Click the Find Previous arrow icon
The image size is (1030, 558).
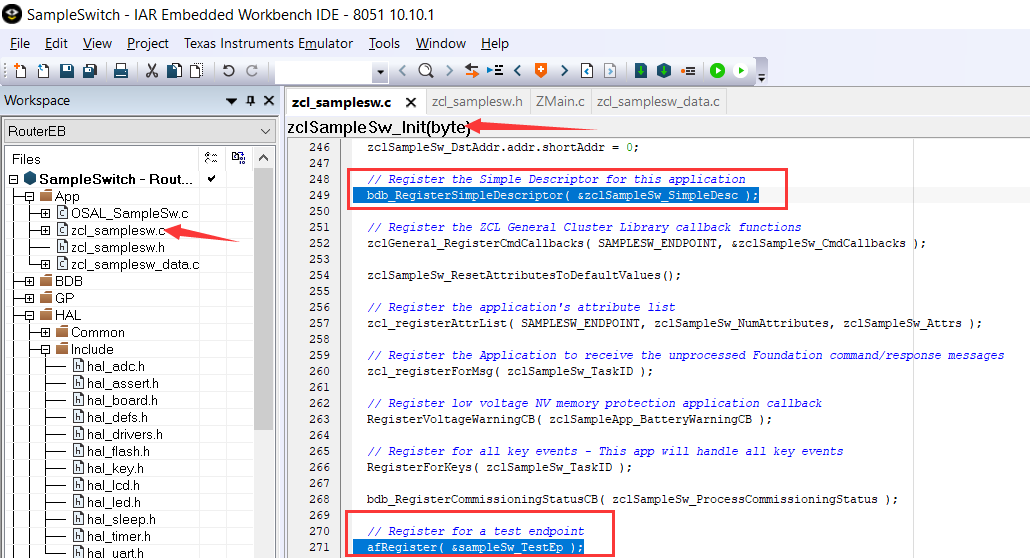(403, 70)
